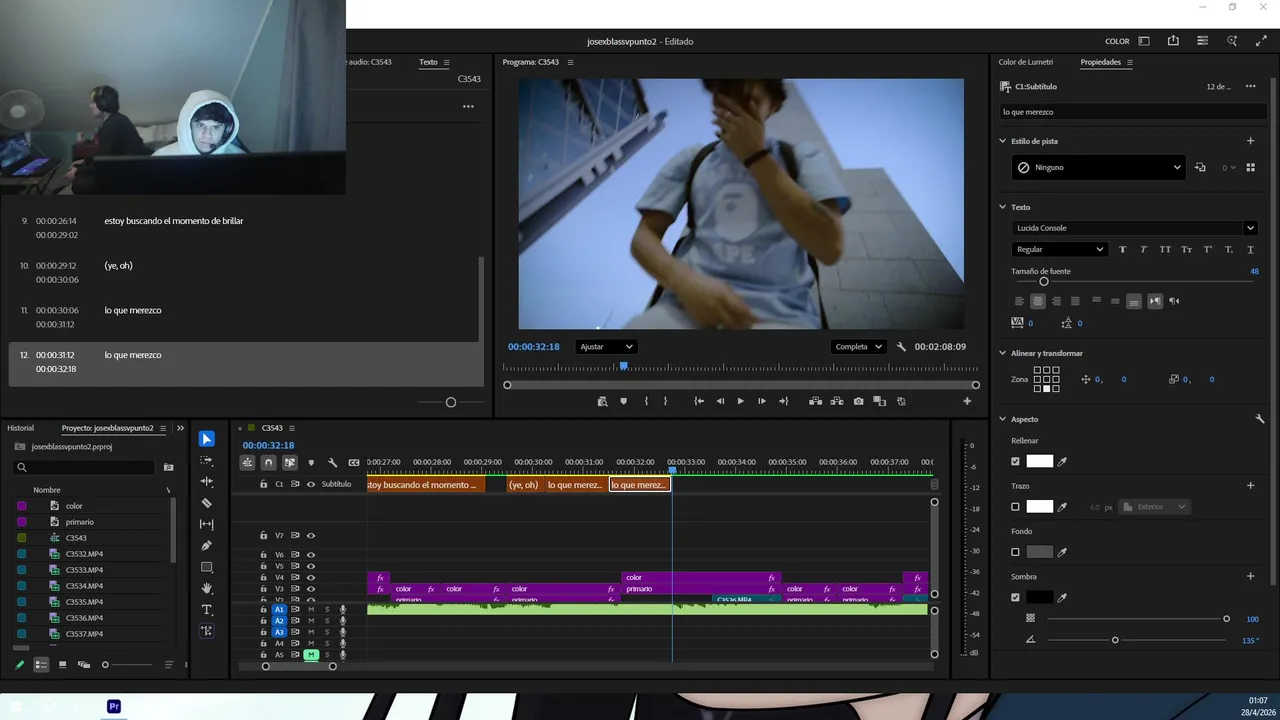Open the Ajustar zoom level dropdown

coord(606,347)
